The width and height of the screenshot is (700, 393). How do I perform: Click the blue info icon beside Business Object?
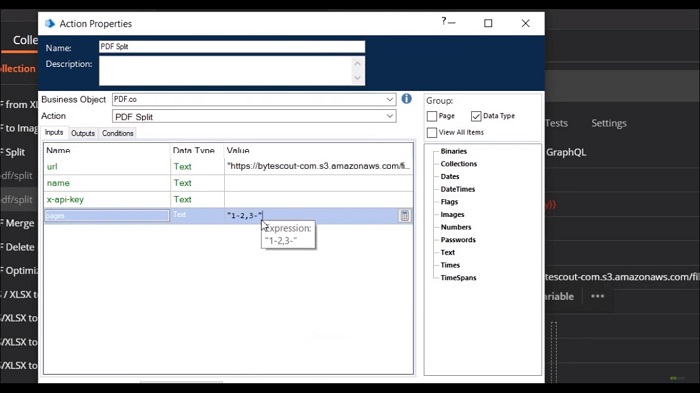coord(406,99)
